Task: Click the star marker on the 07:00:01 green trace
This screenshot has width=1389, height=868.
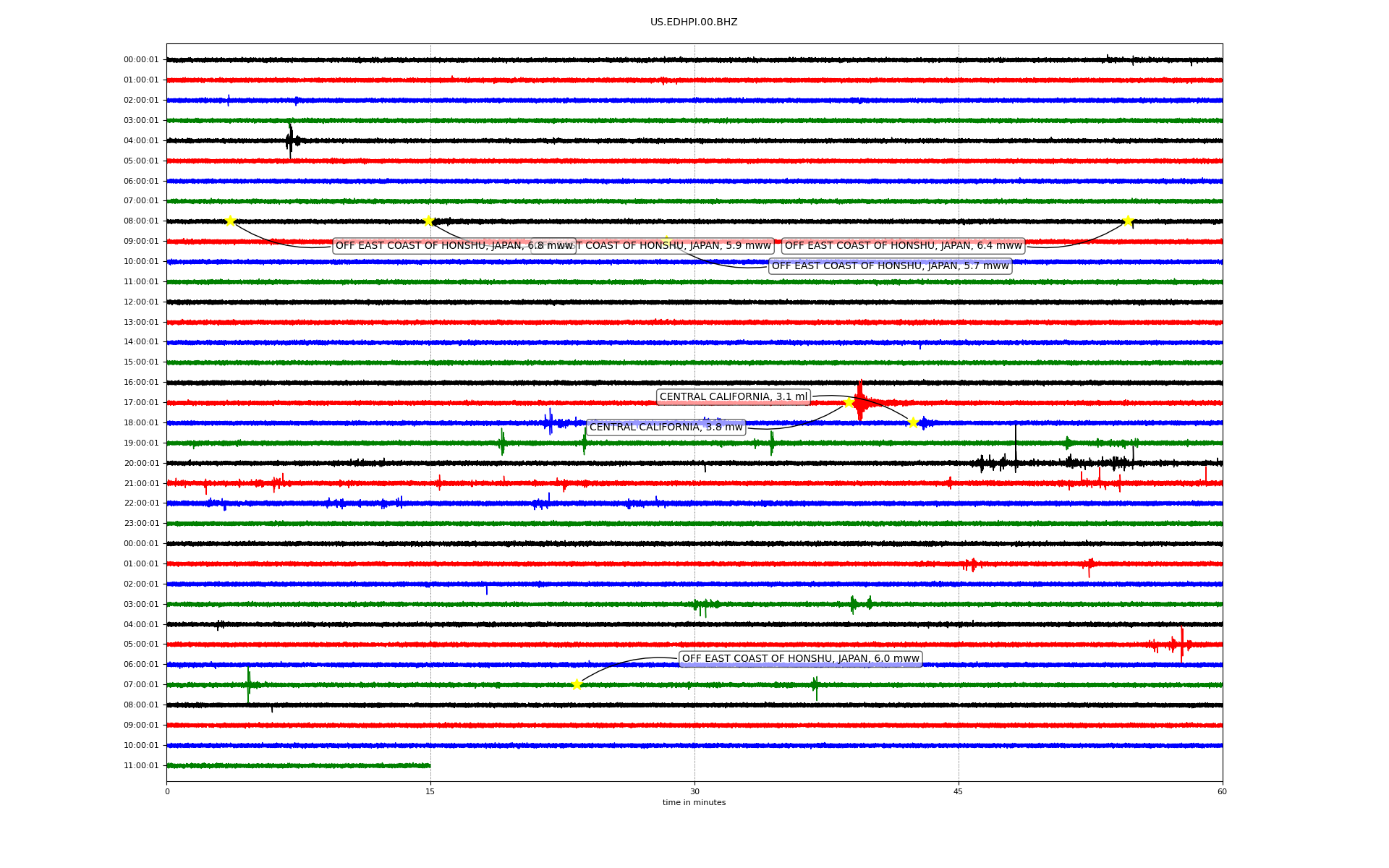Action: (x=577, y=684)
